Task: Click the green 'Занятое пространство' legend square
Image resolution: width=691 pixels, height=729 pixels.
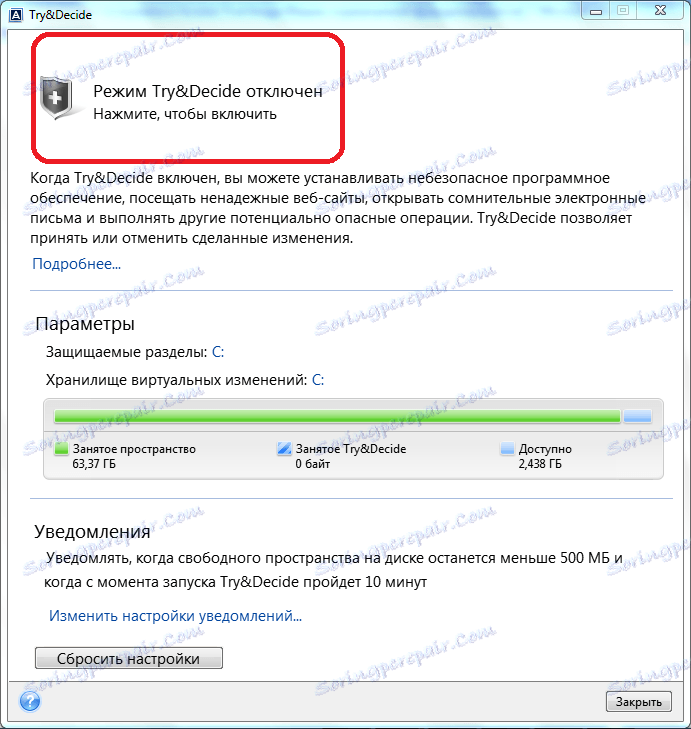Action: (61, 449)
